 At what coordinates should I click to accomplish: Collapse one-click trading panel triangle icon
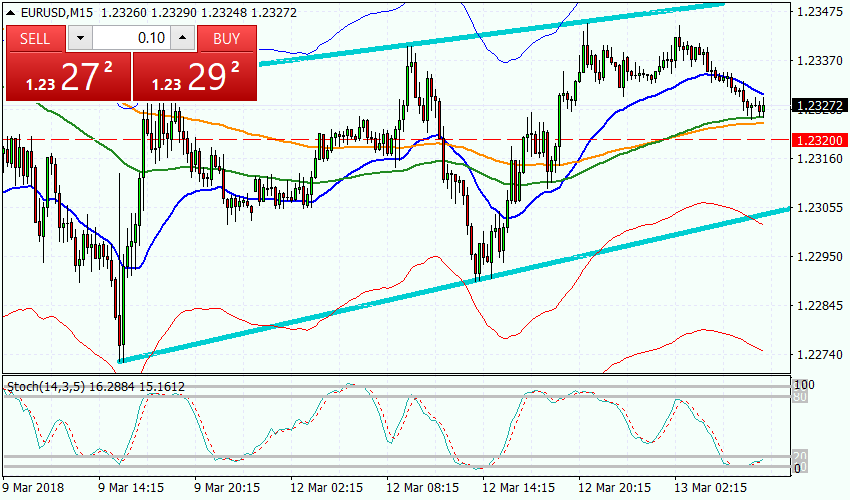(x=11, y=15)
